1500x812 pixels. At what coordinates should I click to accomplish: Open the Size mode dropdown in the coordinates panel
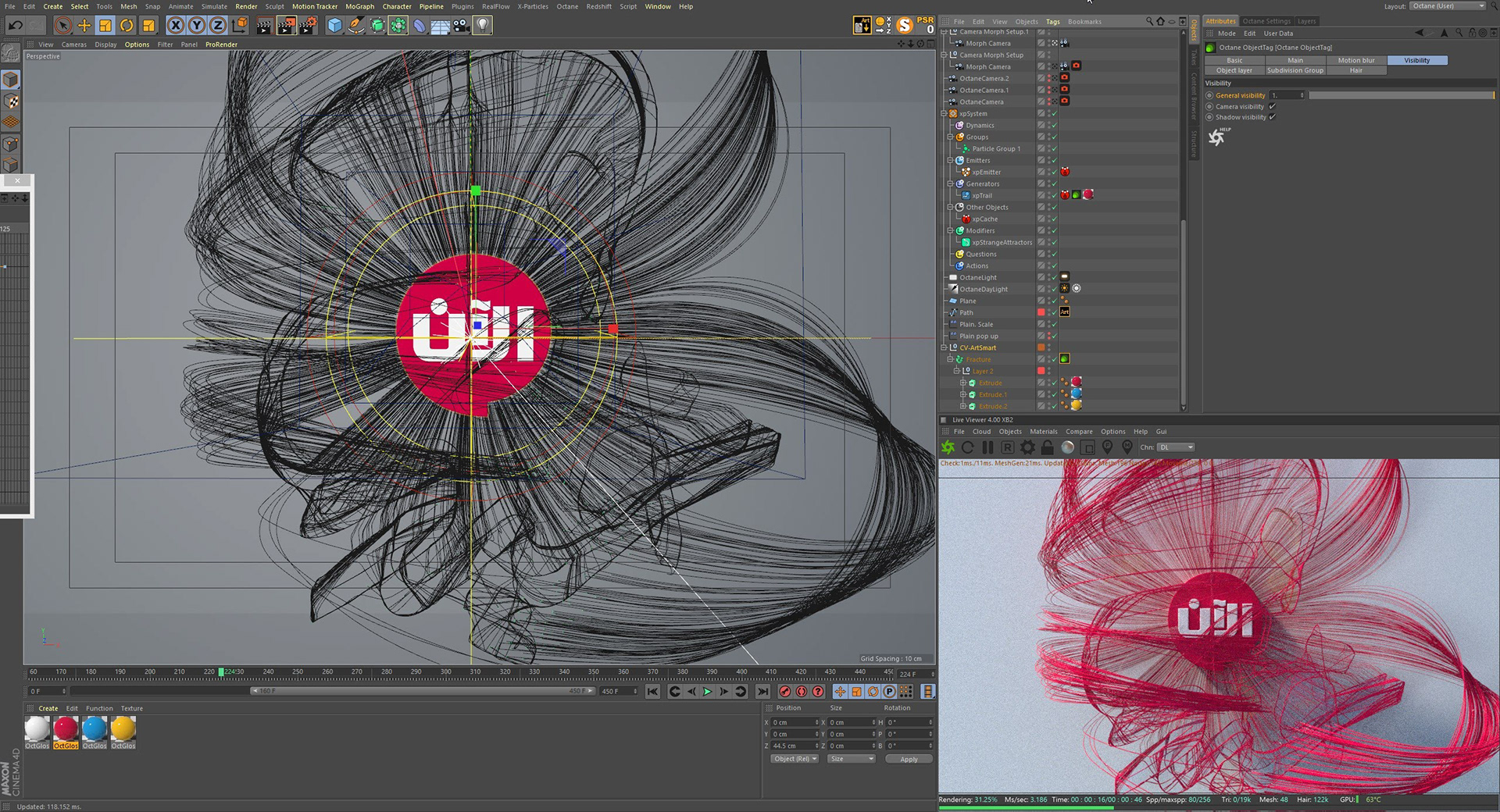pos(852,759)
